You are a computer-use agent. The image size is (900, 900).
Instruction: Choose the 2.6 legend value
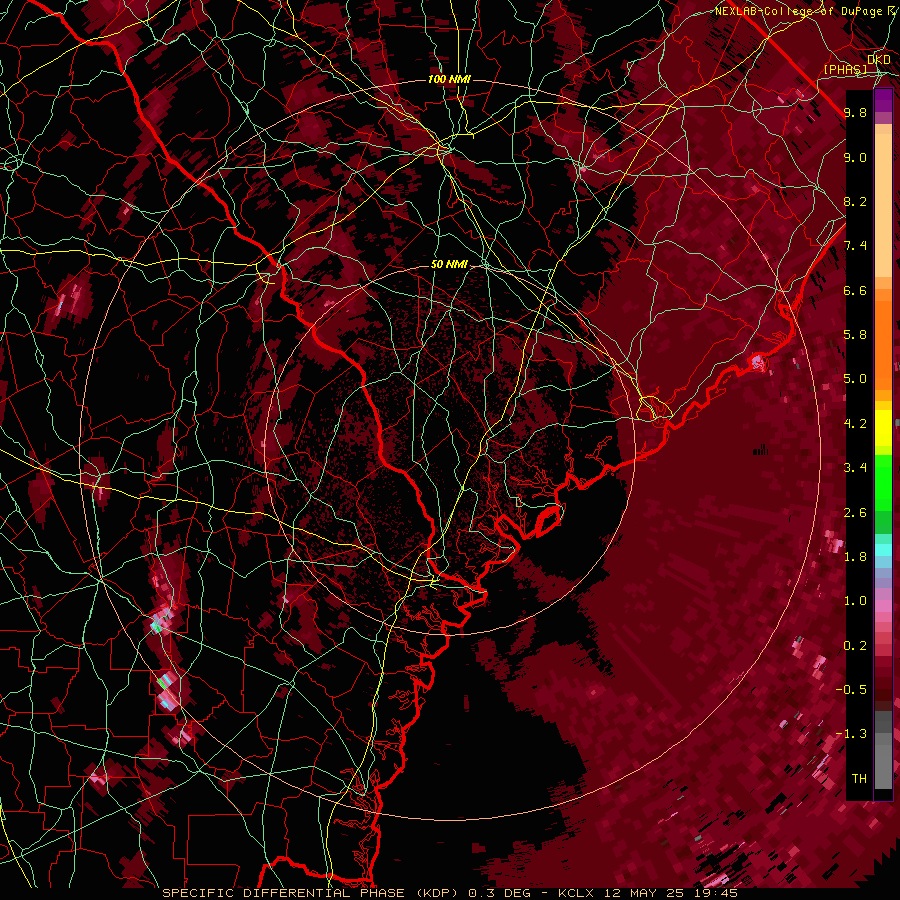pos(855,513)
